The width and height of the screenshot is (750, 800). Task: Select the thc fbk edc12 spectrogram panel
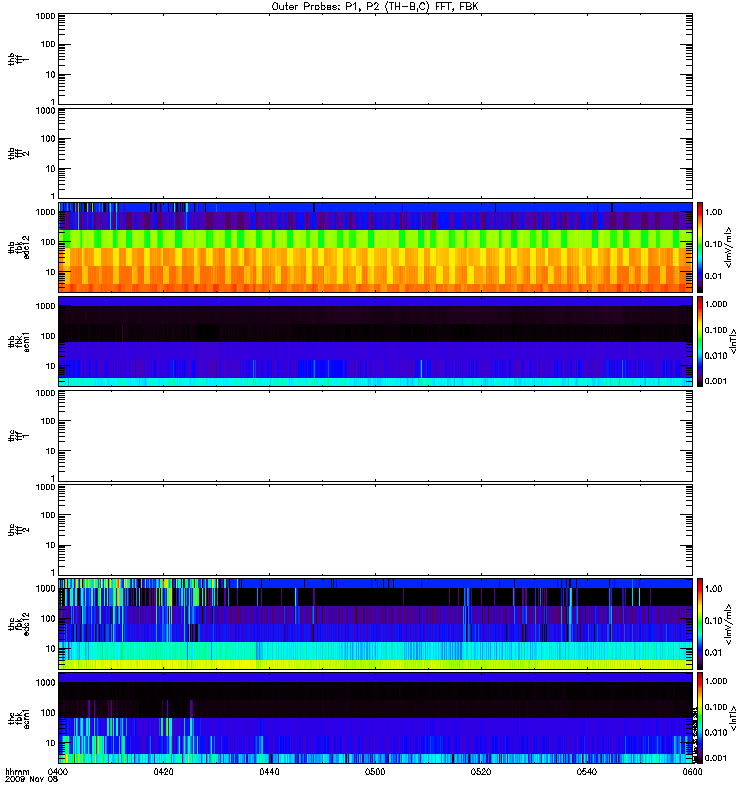point(376,624)
